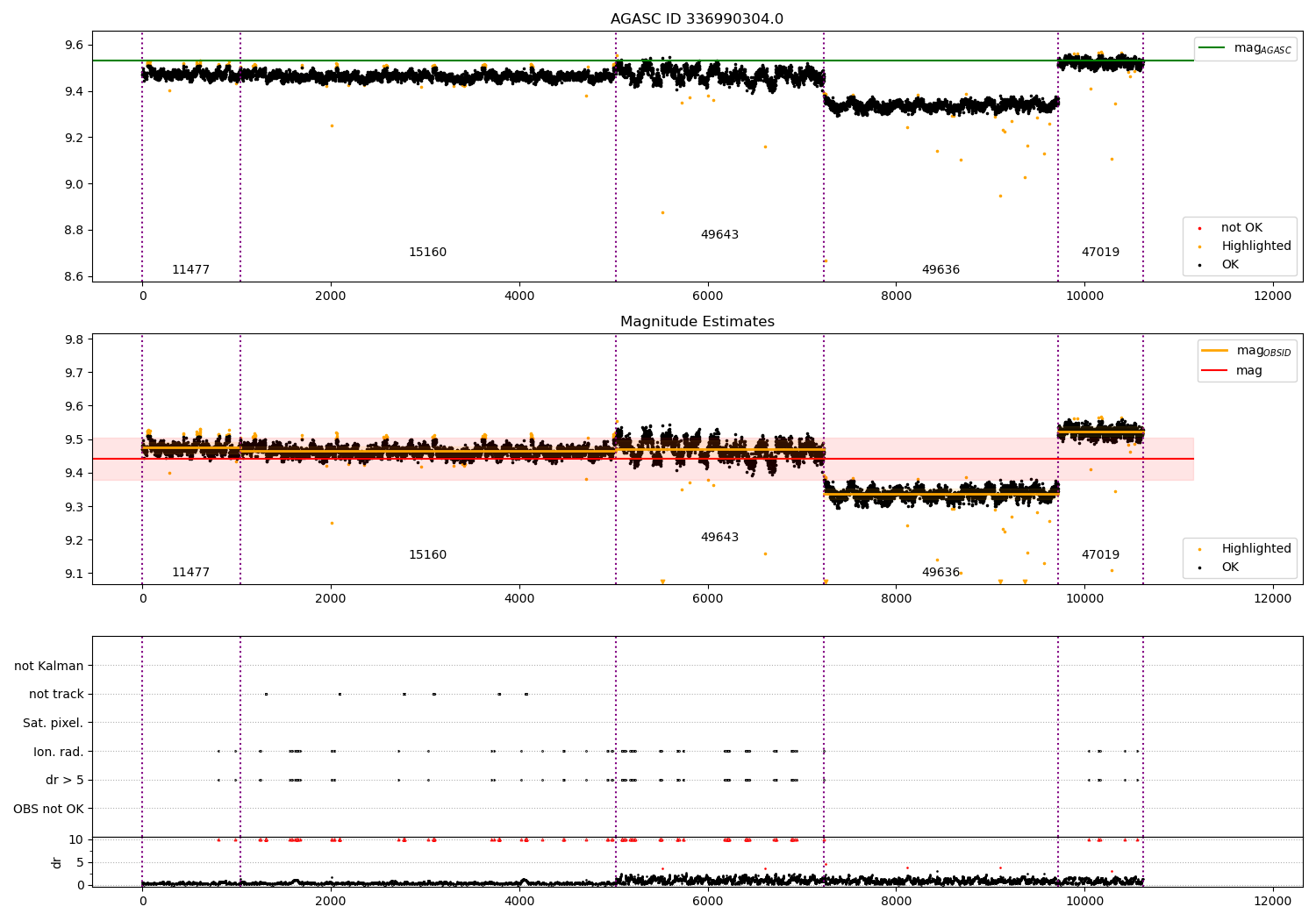Click the 9.8 y-axis tick in Magnitude Estimates
Viewport: 1316px width, 921px height.
pyautogui.click(x=73, y=339)
